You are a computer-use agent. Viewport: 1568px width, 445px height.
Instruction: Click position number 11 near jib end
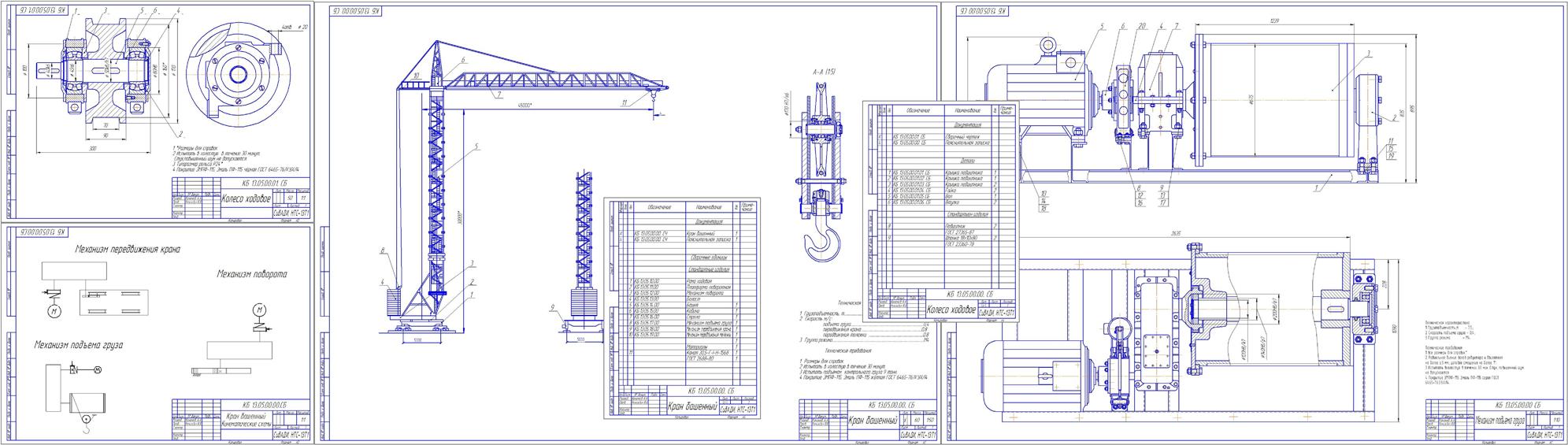[x=624, y=103]
